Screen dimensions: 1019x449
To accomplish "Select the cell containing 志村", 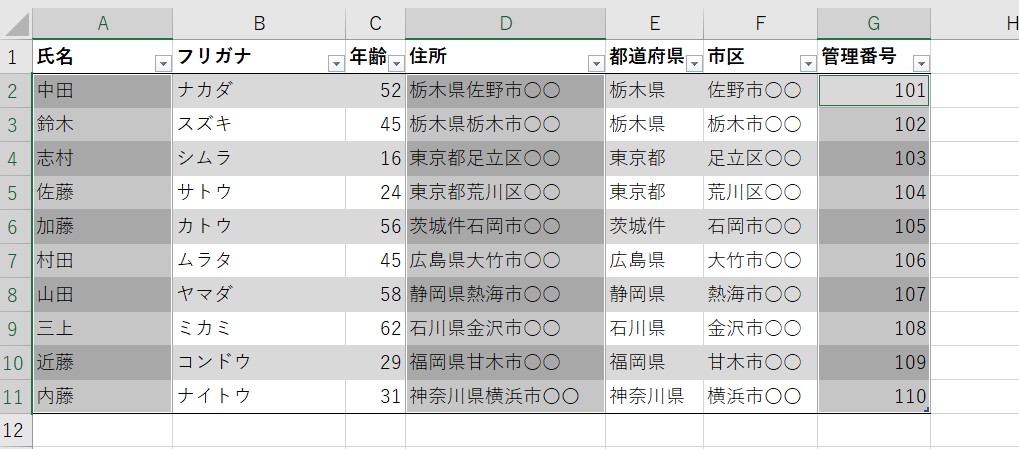I will coord(103,159).
